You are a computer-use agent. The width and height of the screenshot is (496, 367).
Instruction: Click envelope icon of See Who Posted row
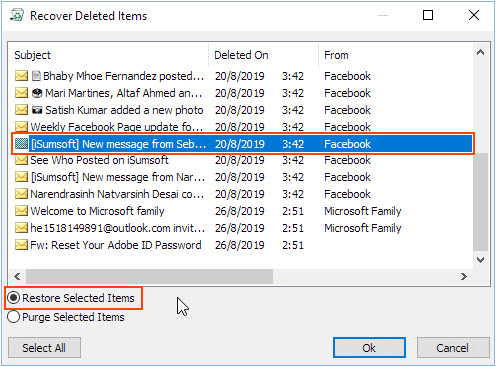click(22, 160)
